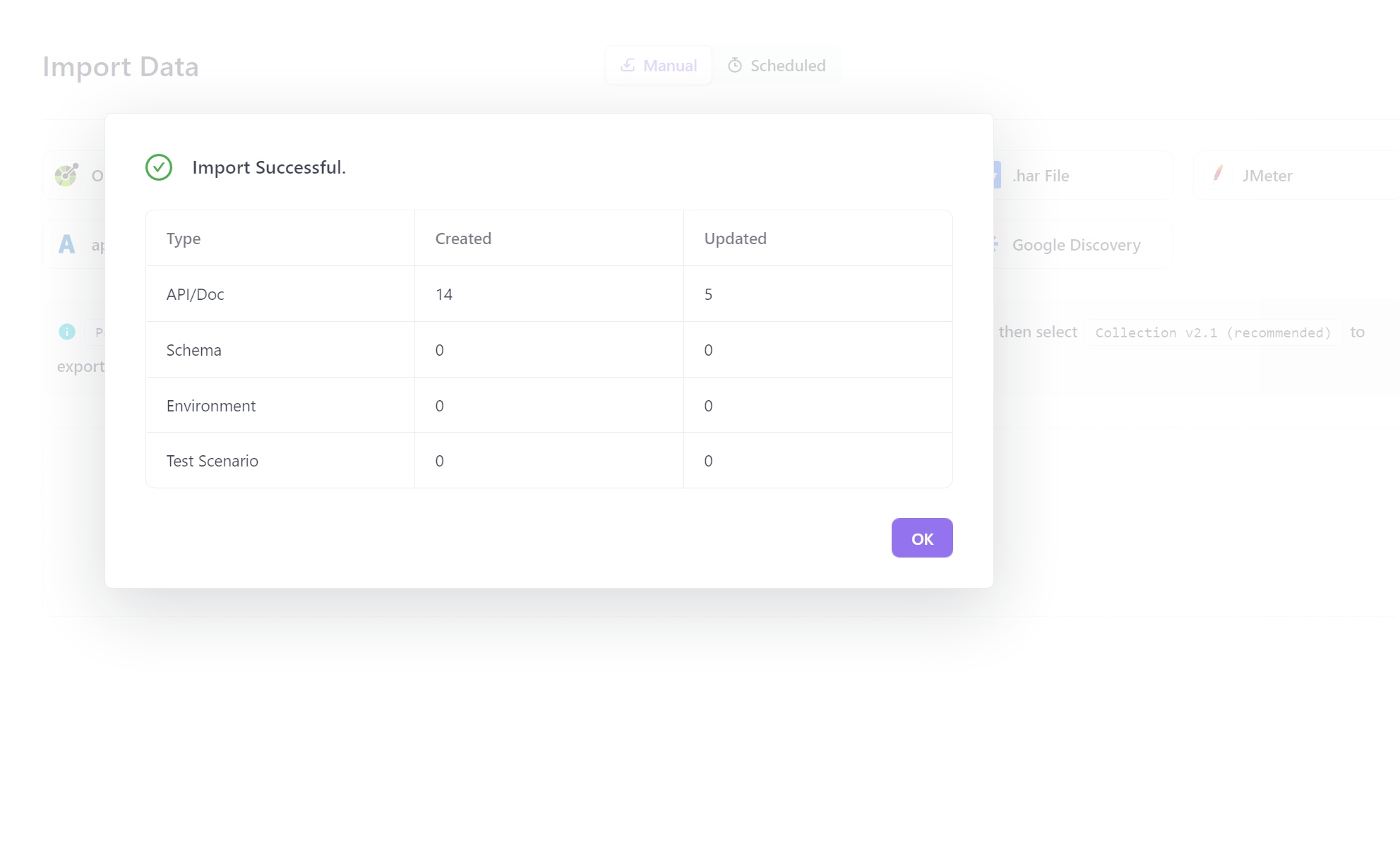The height and width of the screenshot is (849, 1400).
Task: Click the API/Doc updated value 5
Action: pyautogui.click(x=708, y=294)
